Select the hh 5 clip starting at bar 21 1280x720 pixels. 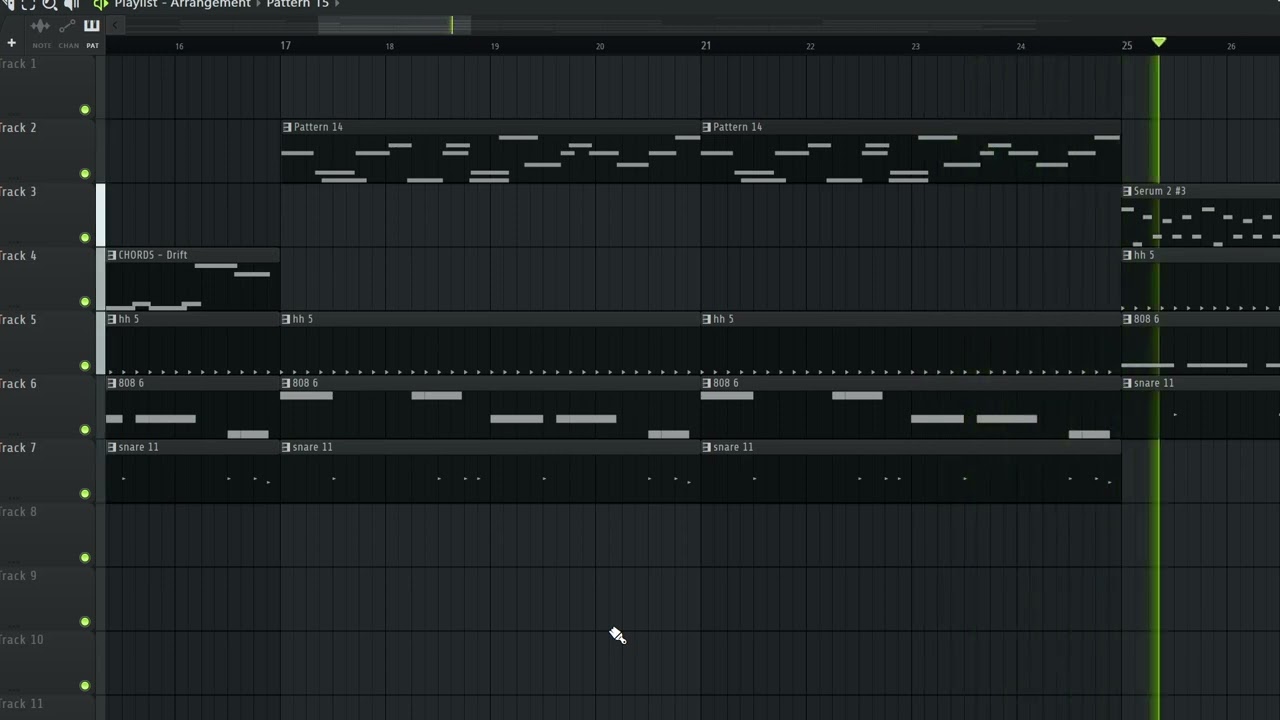tap(911, 343)
